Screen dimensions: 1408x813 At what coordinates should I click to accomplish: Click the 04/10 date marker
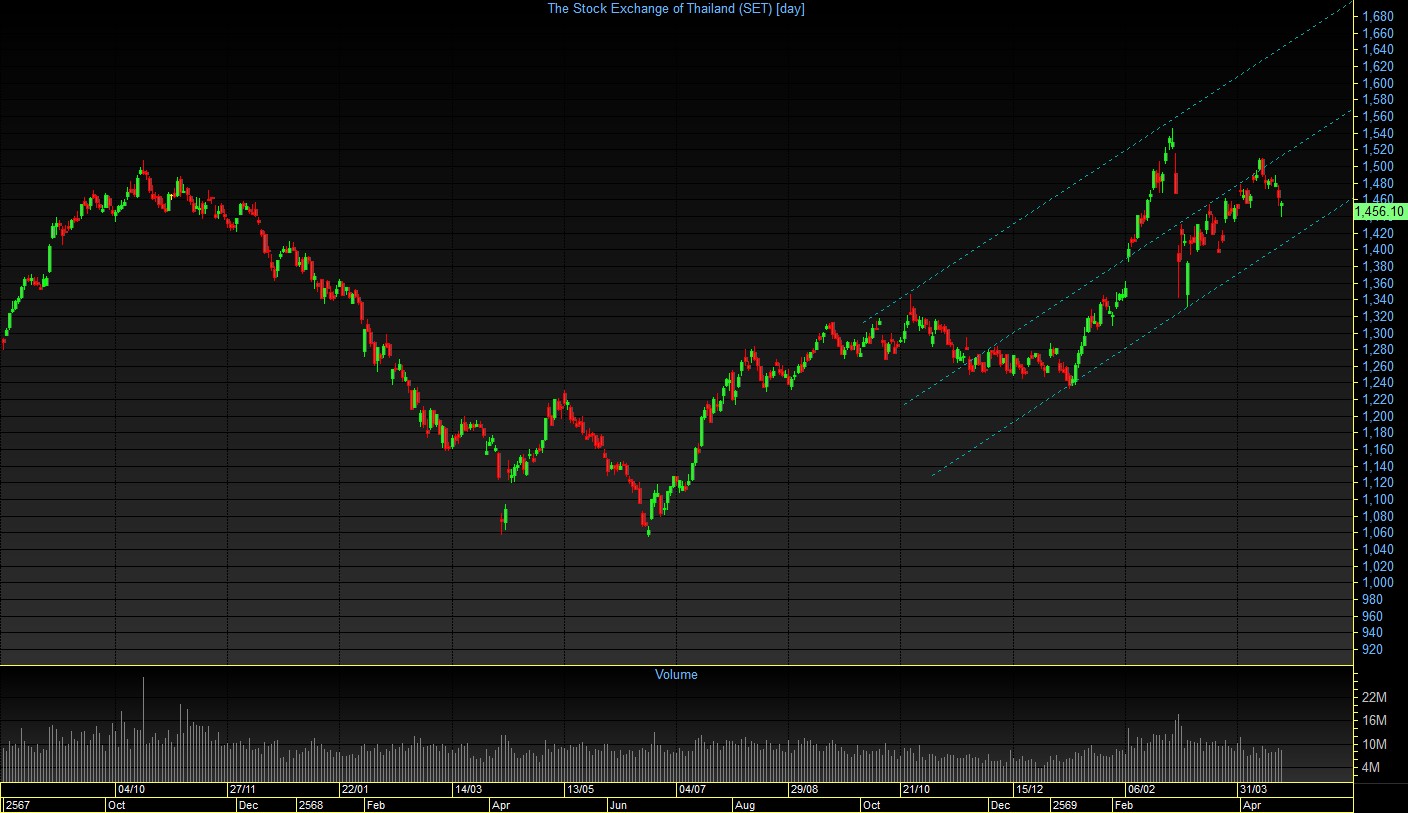[x=132, y=789]
